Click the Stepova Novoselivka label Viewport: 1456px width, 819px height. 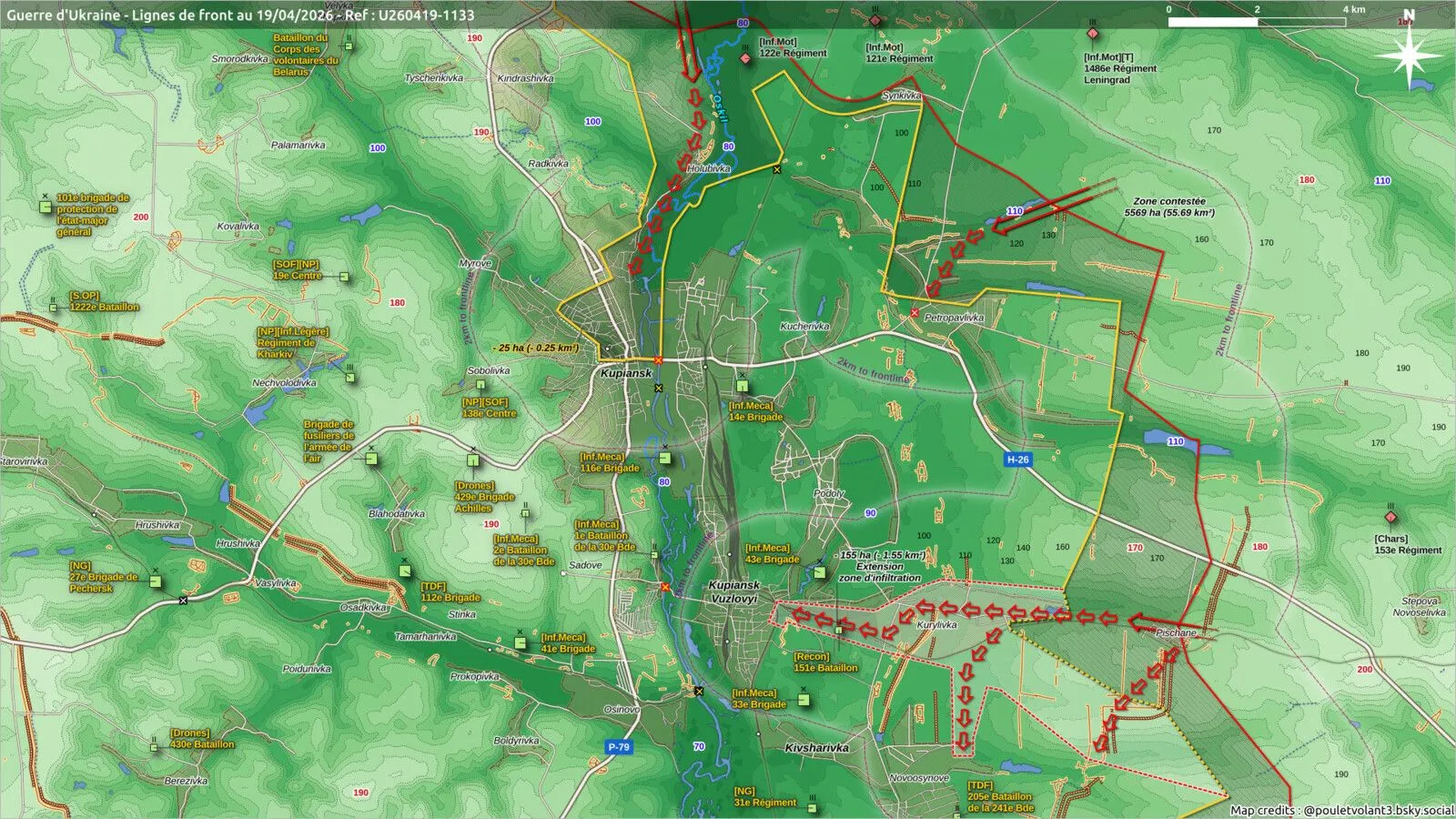[1419, 607]
